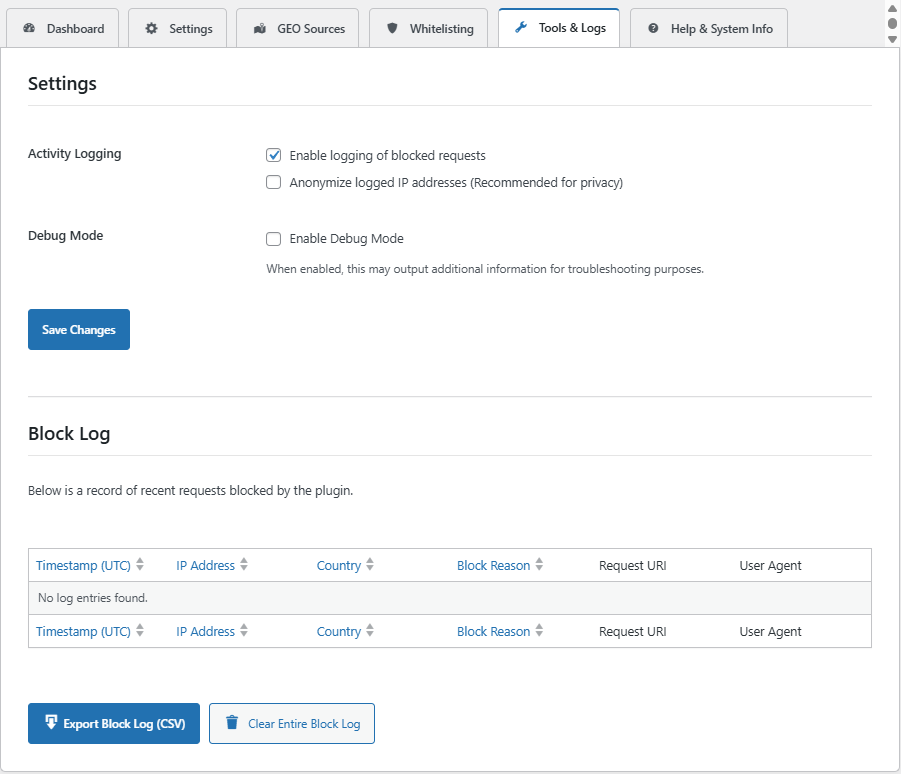Click the Whitelisting shield icon
This screenshot has width=901, height=774.
tap(392, 29)
